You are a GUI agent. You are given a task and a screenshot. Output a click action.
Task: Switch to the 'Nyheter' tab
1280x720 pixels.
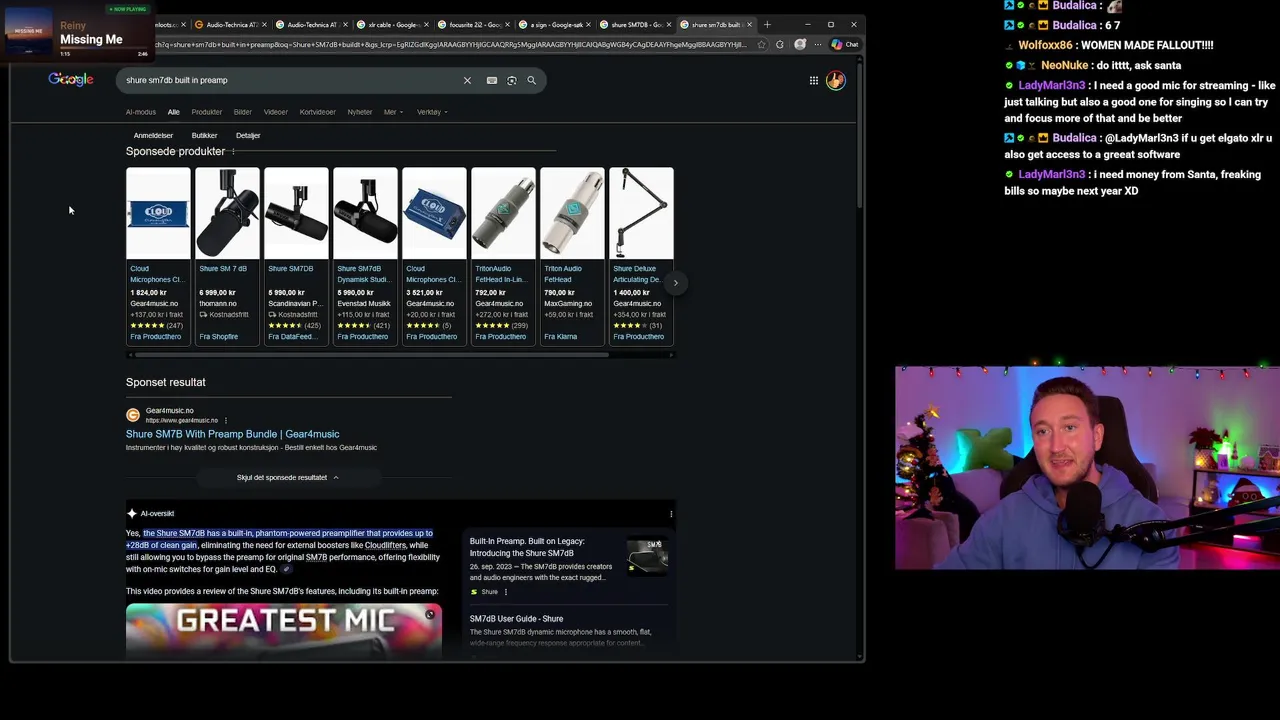[360, 112]
